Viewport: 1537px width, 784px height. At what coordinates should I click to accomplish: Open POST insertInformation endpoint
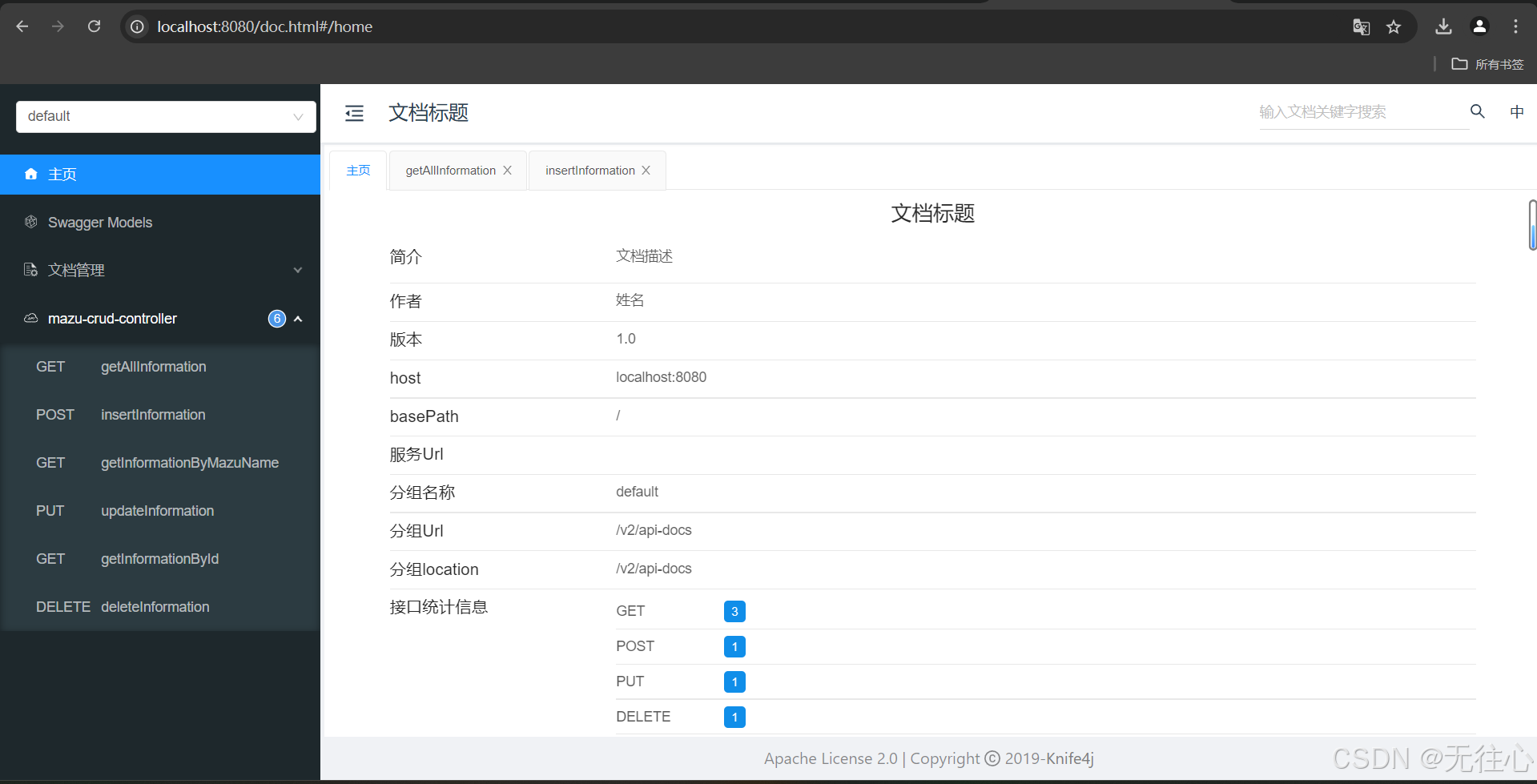(160, 415)
